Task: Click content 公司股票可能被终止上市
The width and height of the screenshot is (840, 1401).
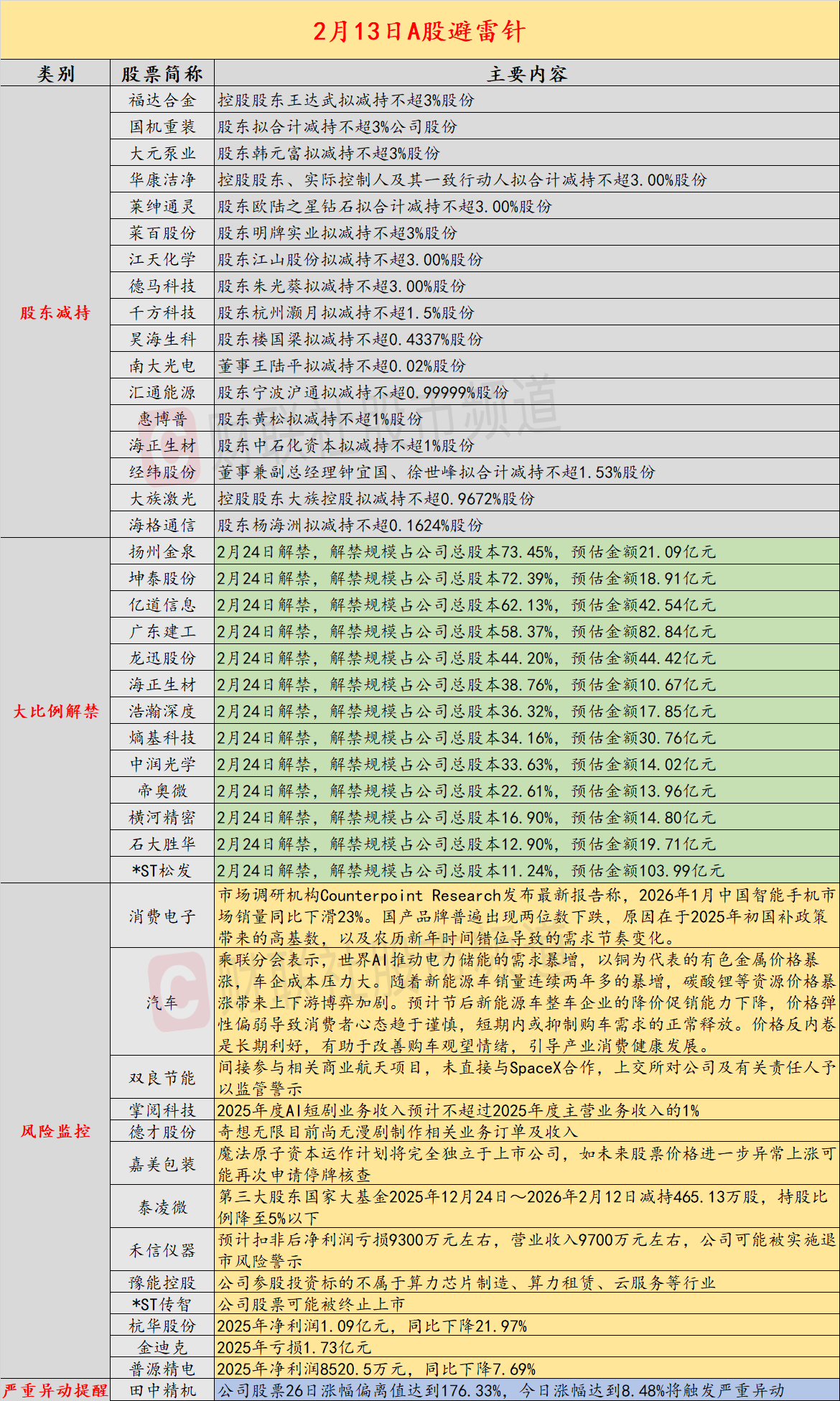Action: click(x=312, y=1305)
